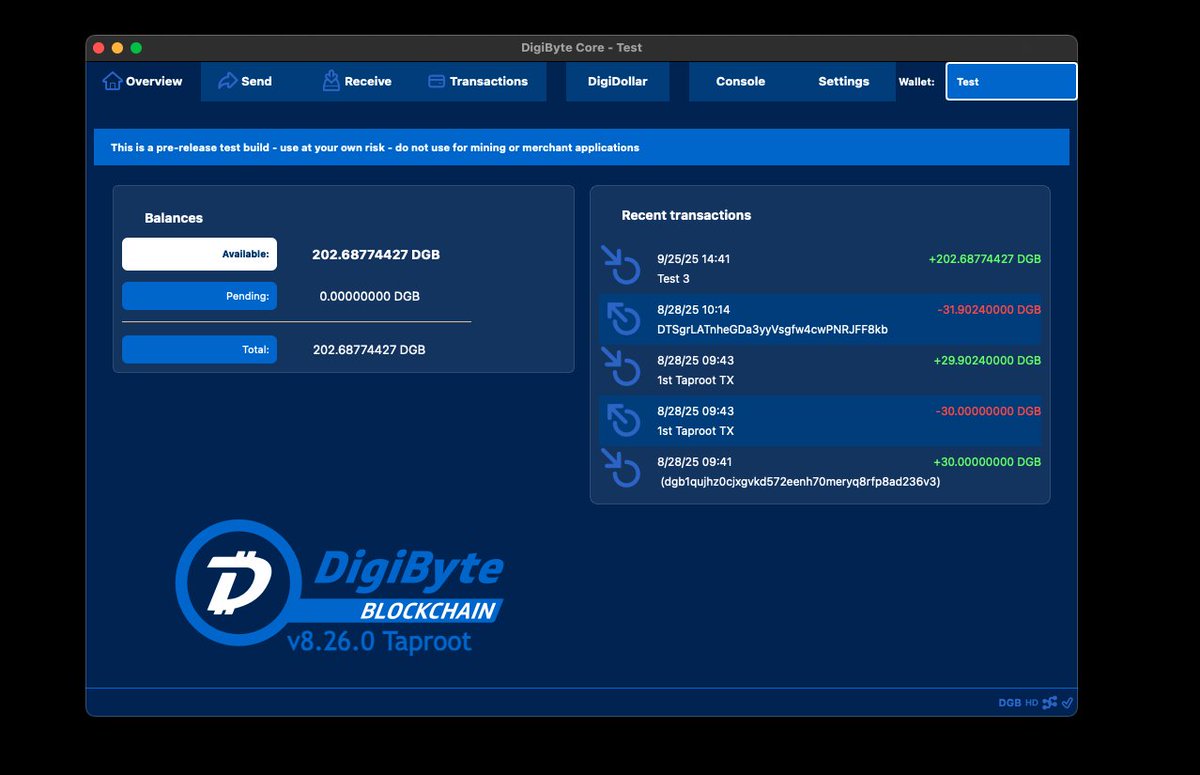Click the Balances heading
The width and height of the screenshot is (1200, 775).
point(174,217)
